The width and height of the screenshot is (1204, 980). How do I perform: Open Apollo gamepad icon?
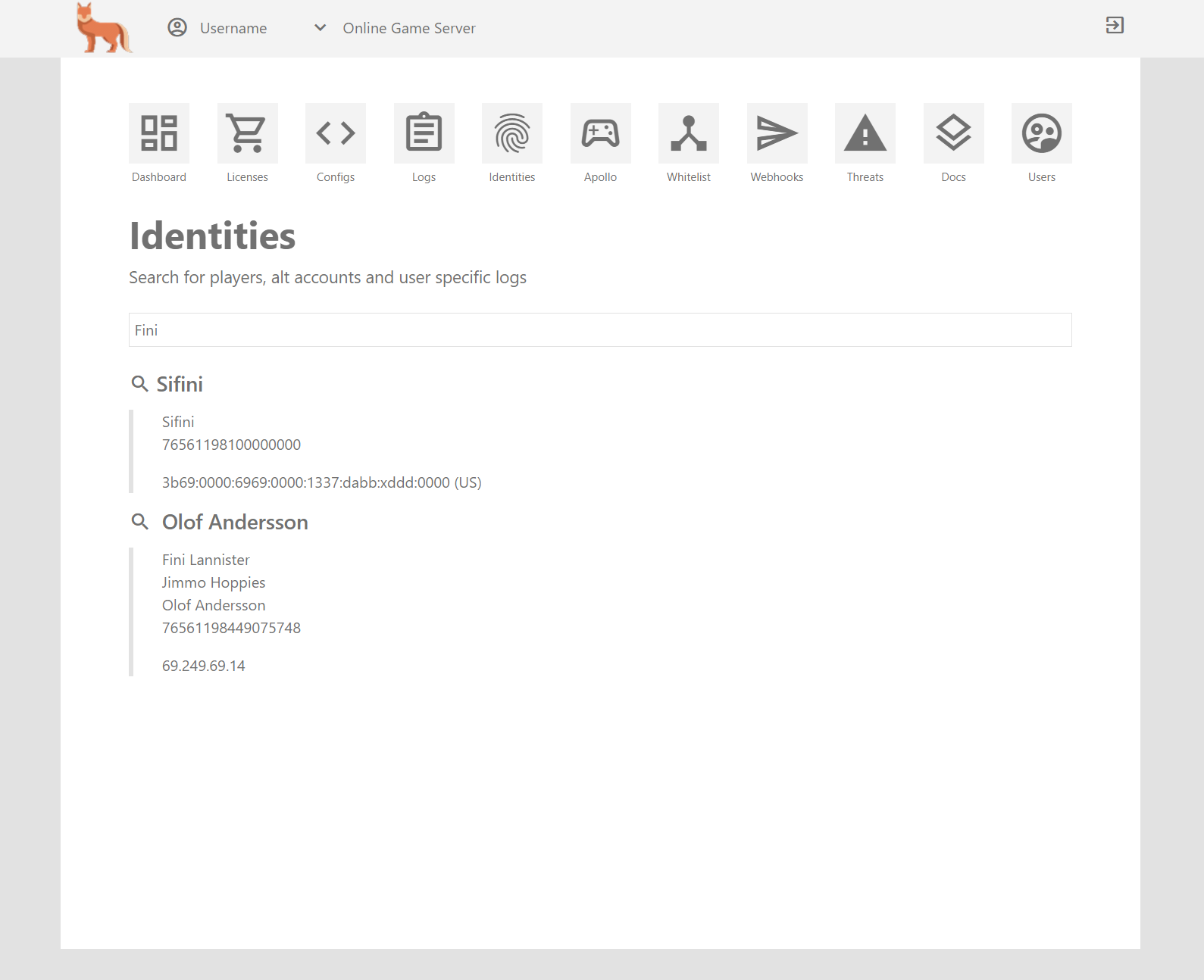pos(600,133)
